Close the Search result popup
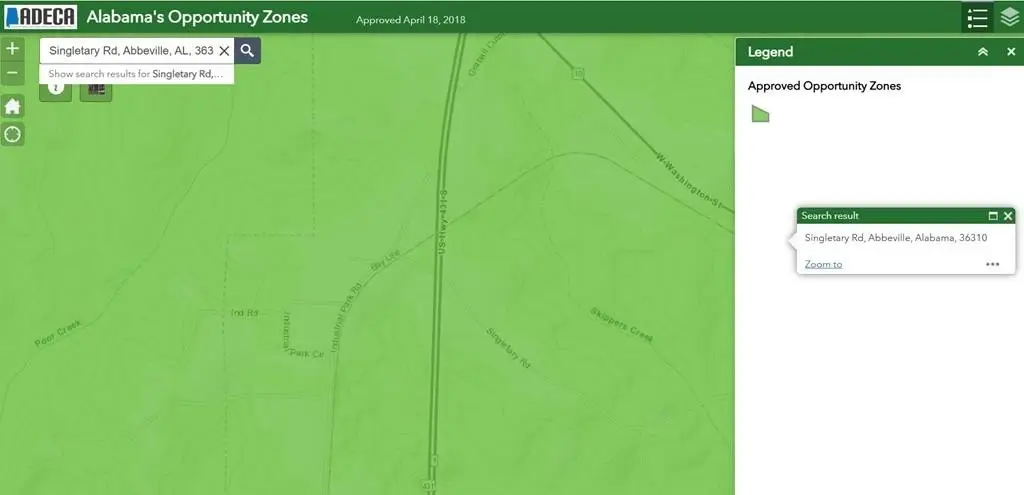 coord(1008,216)
